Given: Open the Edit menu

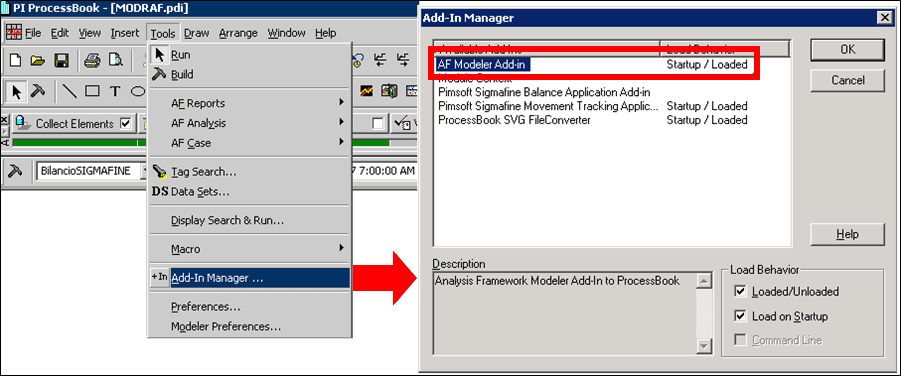Looking at the screenshot, I should point(60,33).
